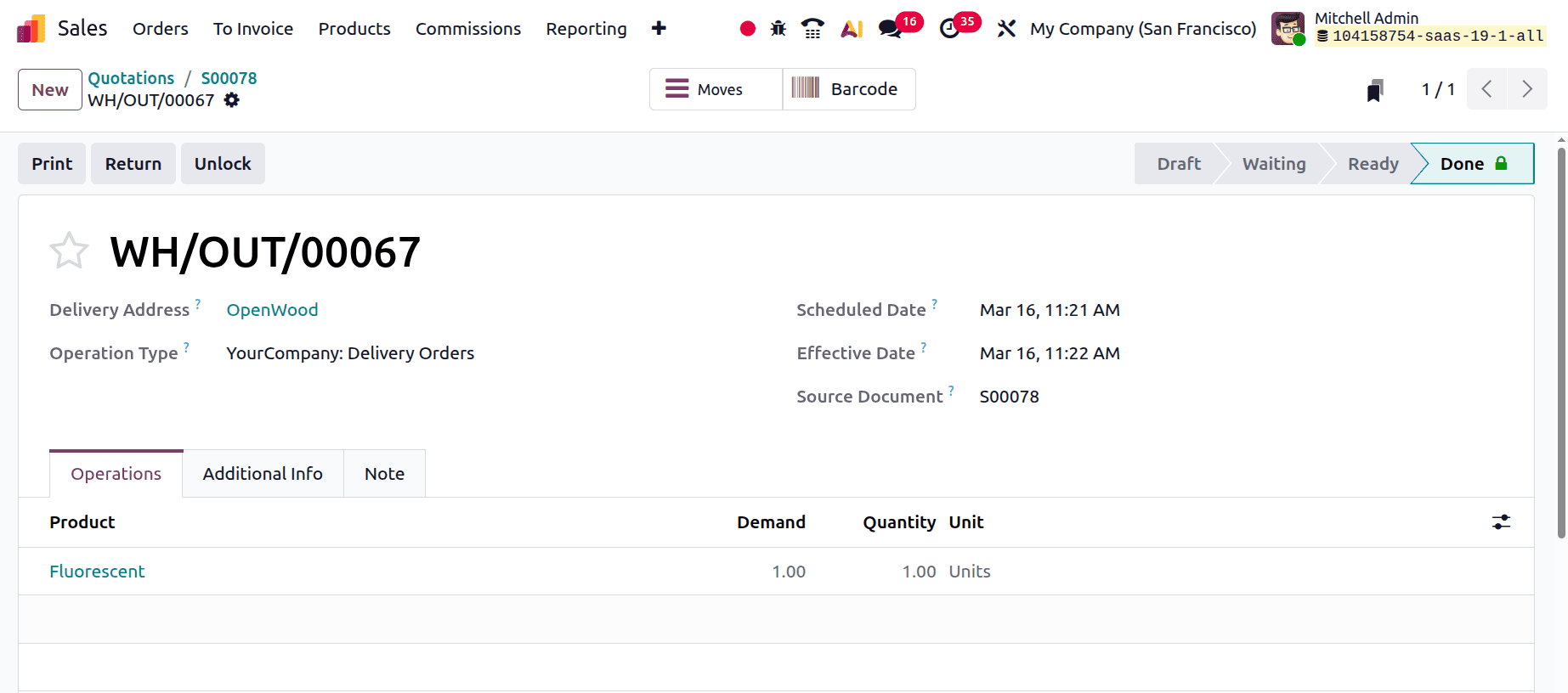1568x693 pixels.
Task: Open the OpenWood delivery address link
Action: pos(272,310)
